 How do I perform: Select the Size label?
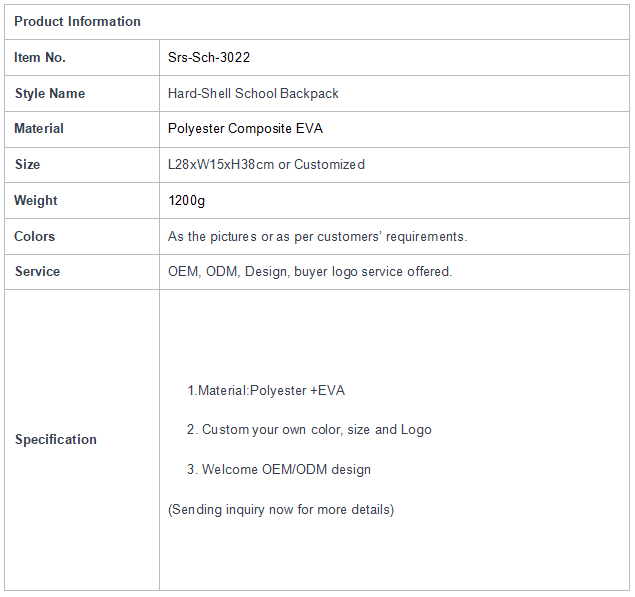(28, 164)
